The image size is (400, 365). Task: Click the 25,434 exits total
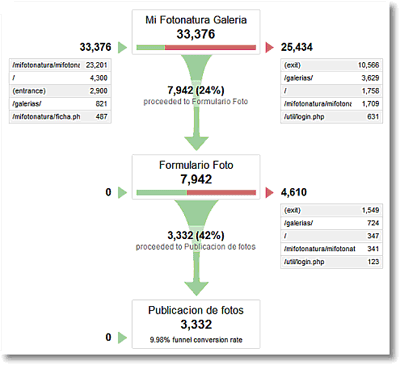tap(297, 47)
